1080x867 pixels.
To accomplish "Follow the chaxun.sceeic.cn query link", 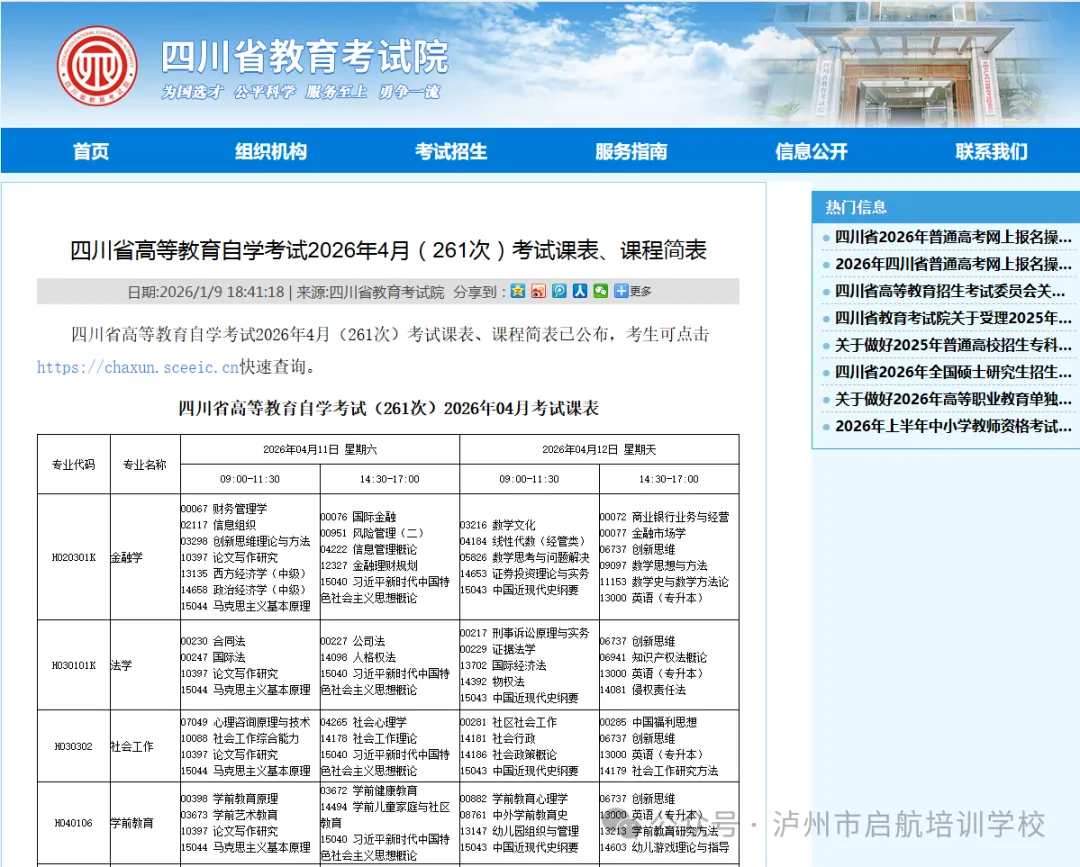I will pos(138,367).
